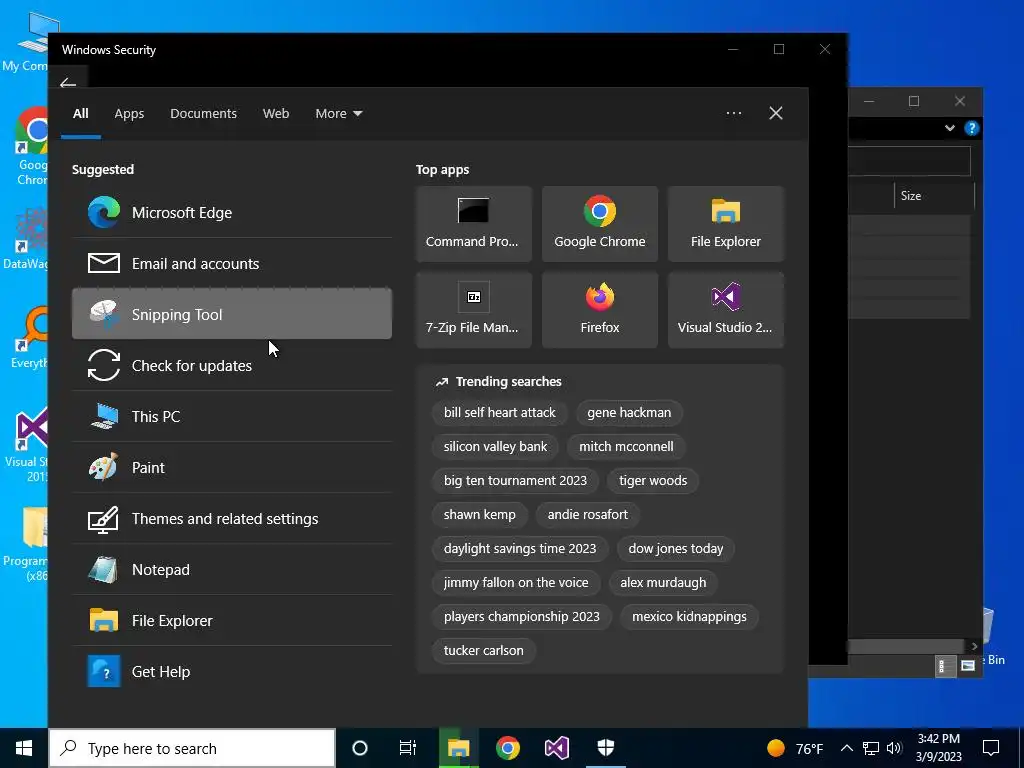
Task: Search trending 'bill self heart attack'
Action: (x=500, y=413)
